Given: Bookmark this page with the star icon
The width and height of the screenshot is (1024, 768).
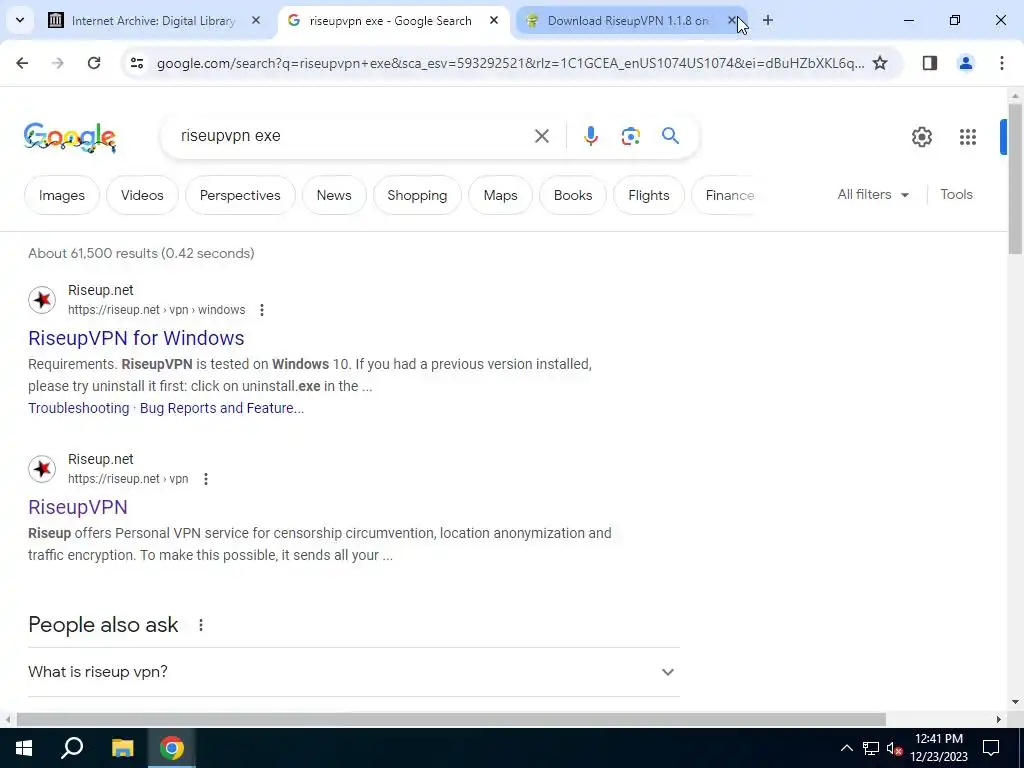Looking at the screenshot, I should pyautogui.click(x=880, y=63).
